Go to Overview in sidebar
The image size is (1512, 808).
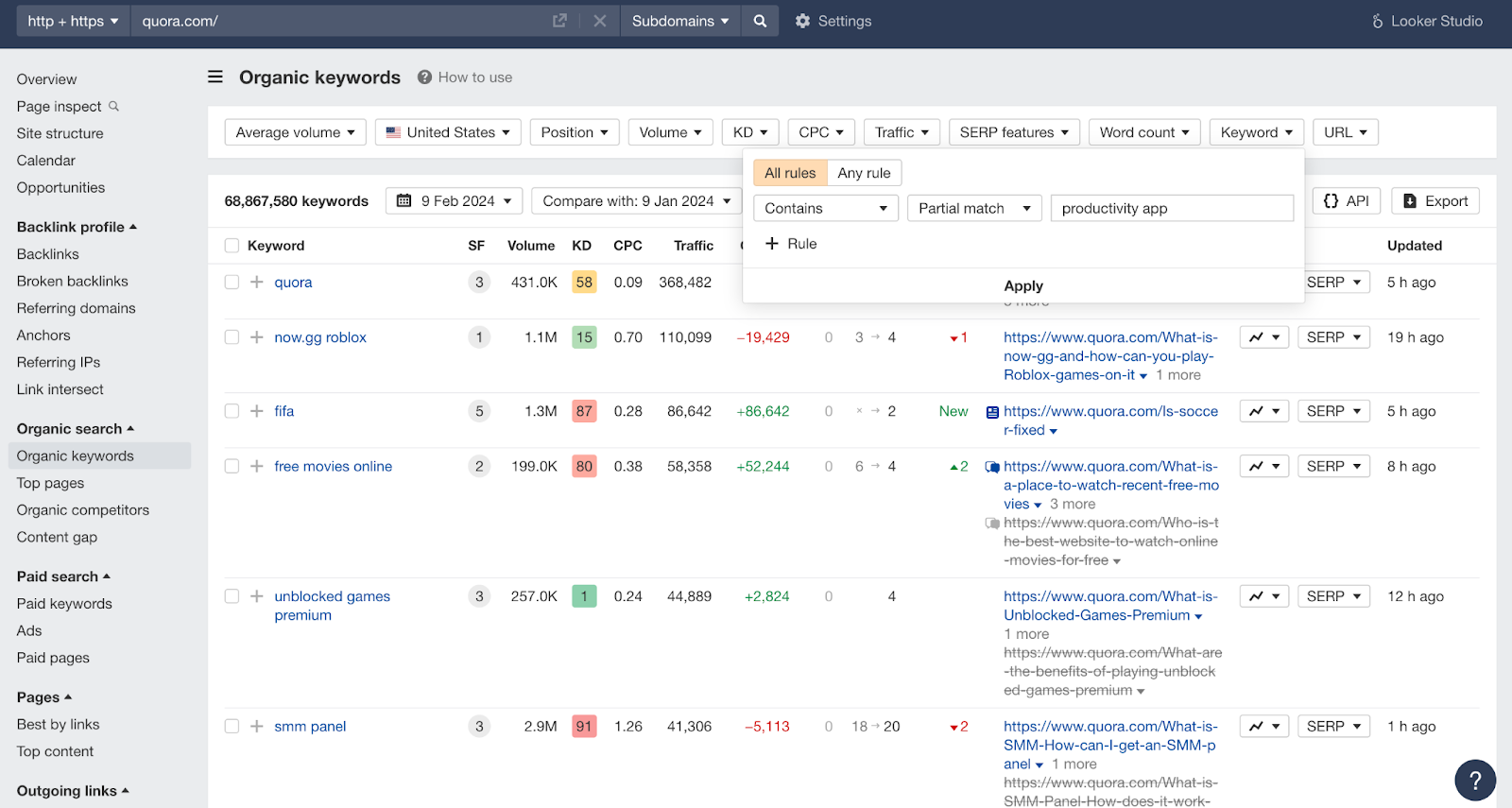pyautogui.click(x=46, y=79)
